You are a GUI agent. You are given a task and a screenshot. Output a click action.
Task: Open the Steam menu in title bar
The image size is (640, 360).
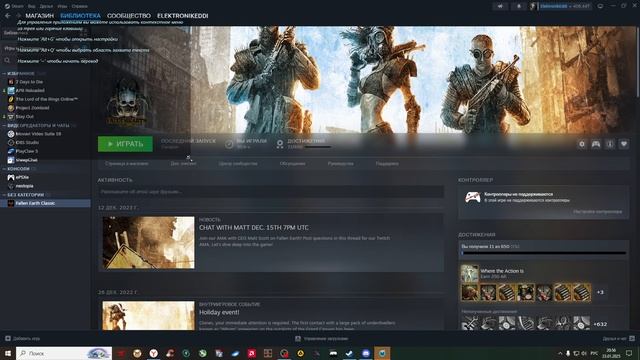(14, 6)
